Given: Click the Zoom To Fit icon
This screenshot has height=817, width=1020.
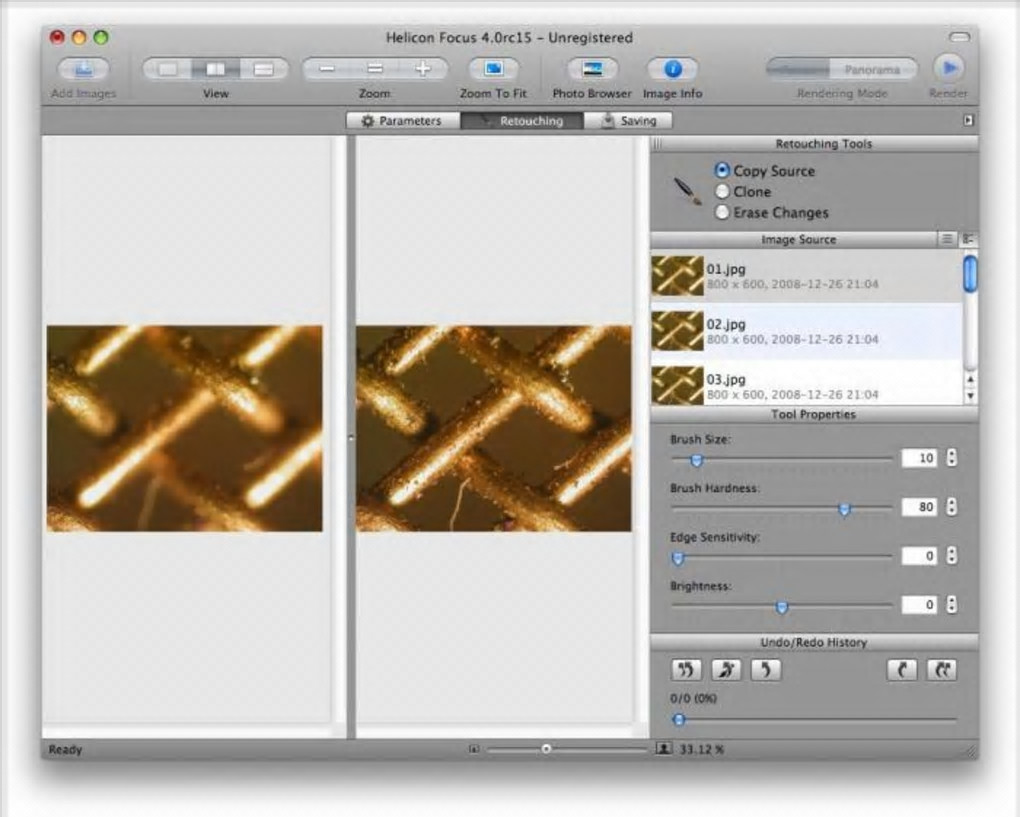Looking at the screenshot, I should pos(494,70).
